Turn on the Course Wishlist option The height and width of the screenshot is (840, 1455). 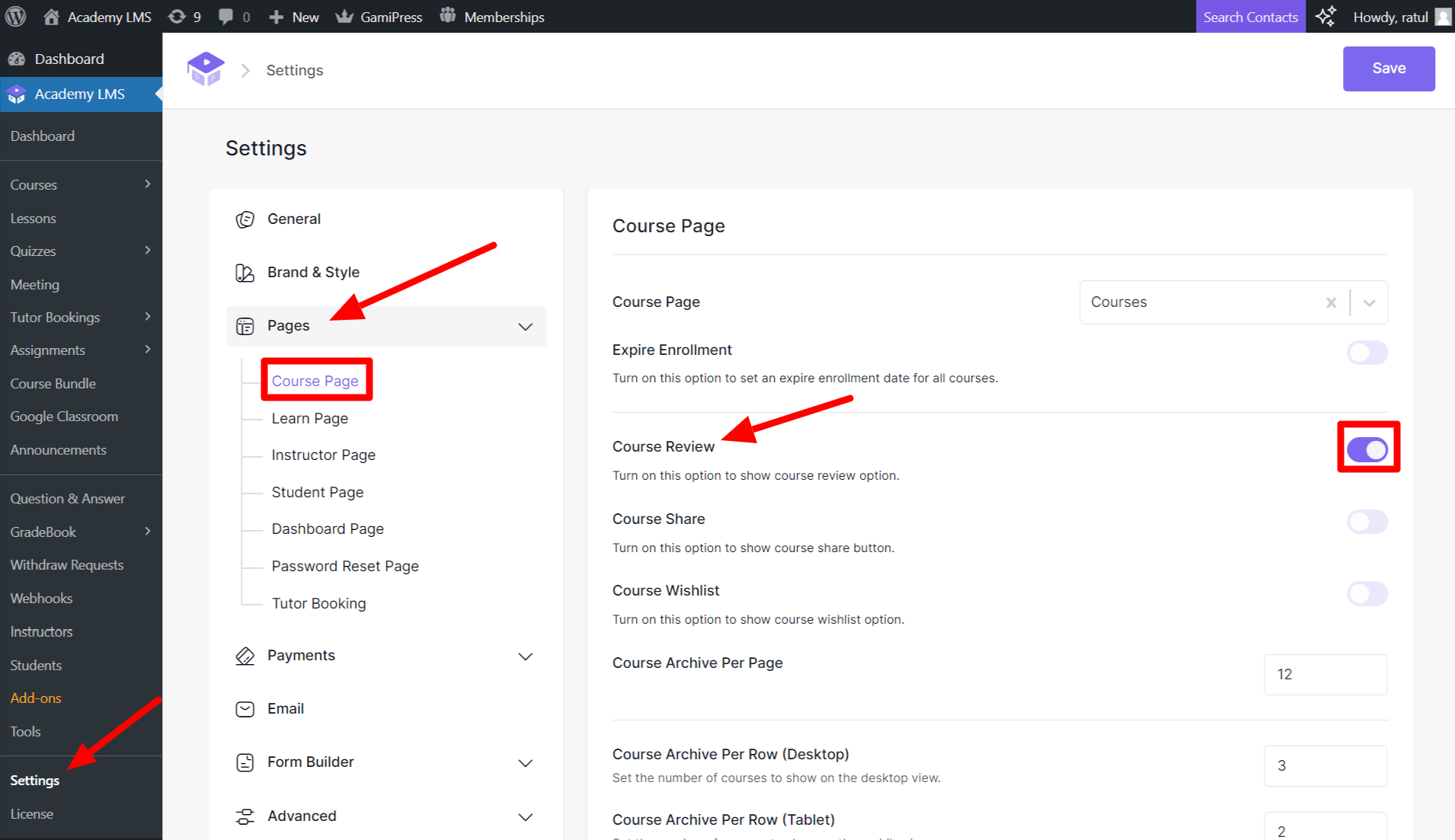pyautogui.click(x=1367, y=593)
